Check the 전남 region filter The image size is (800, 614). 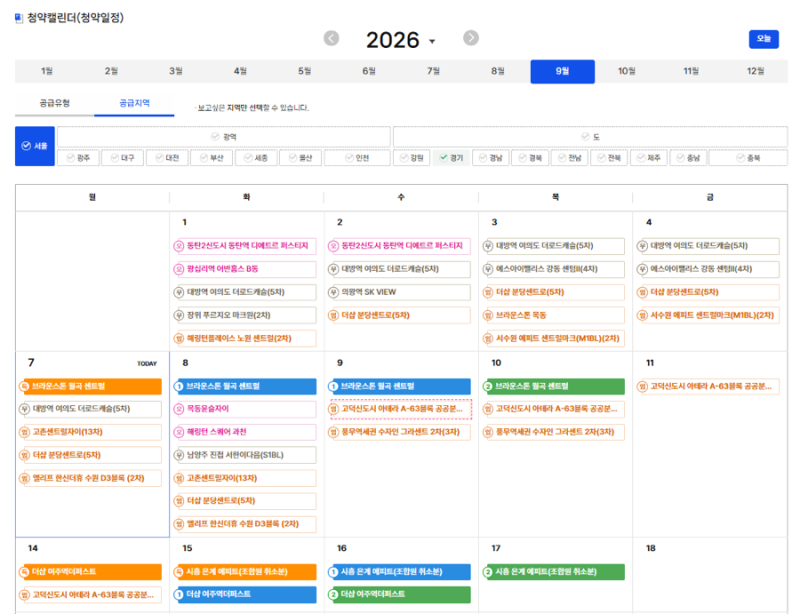click(570, 158)
